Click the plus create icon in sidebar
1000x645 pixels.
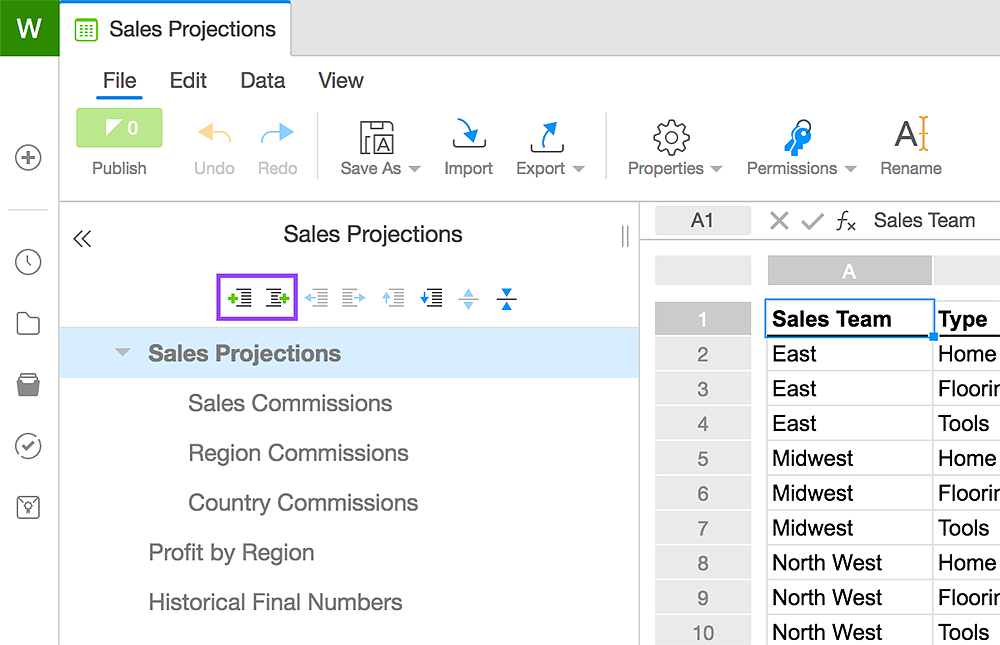pos(28,158)
